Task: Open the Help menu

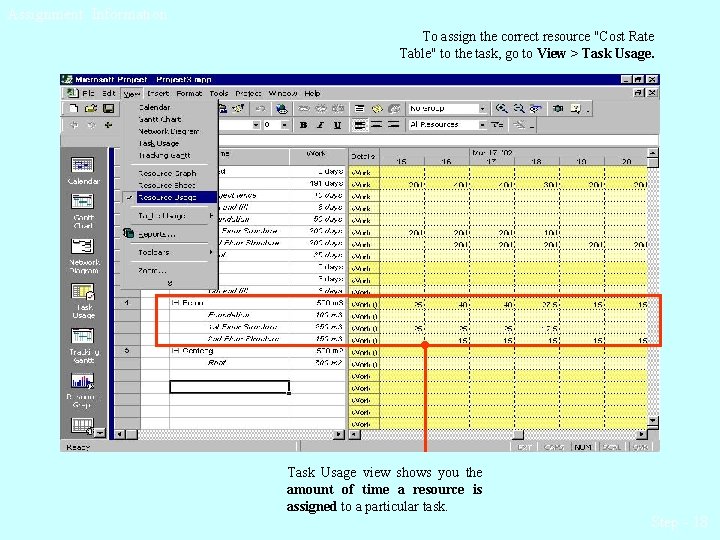Action: point(312,93)
